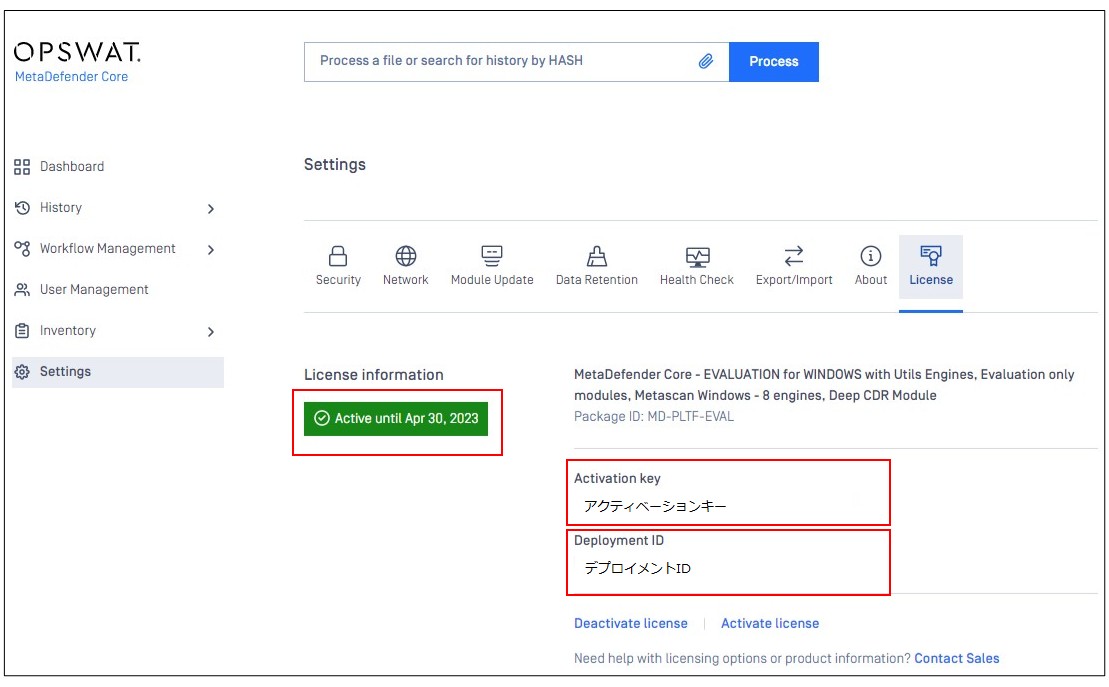Click the Settings gear icon

[x=22, y=372]
